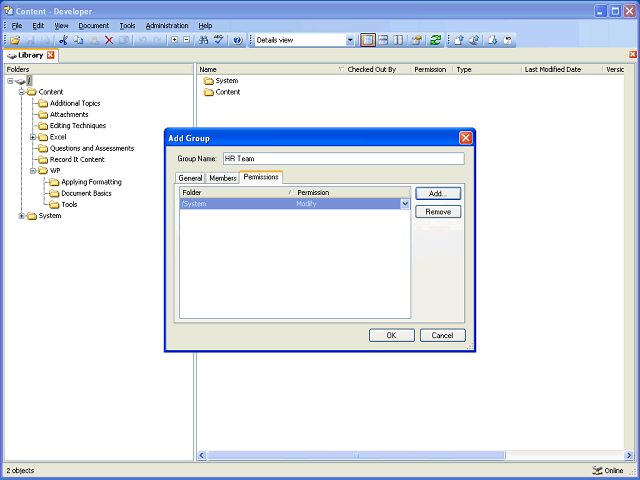Switch to the Members tab
This screenshot has width=640, height=480.
point(223,178)
